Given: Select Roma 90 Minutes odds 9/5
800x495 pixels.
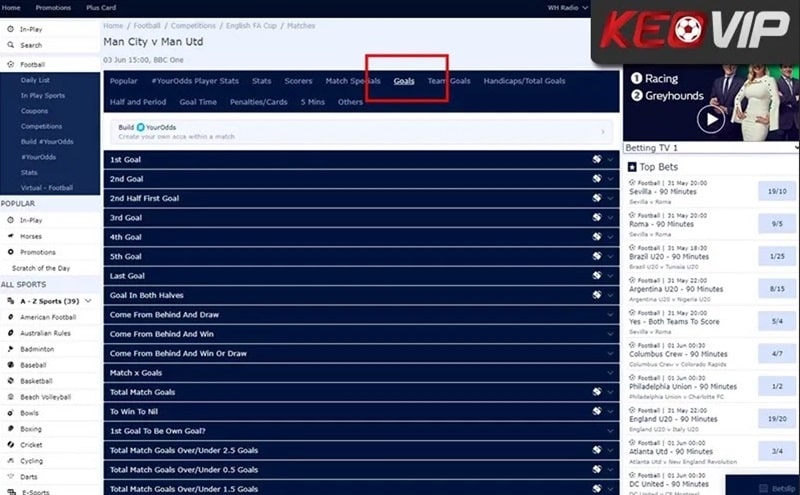Looking at the screenshot, I should [777, 224].
